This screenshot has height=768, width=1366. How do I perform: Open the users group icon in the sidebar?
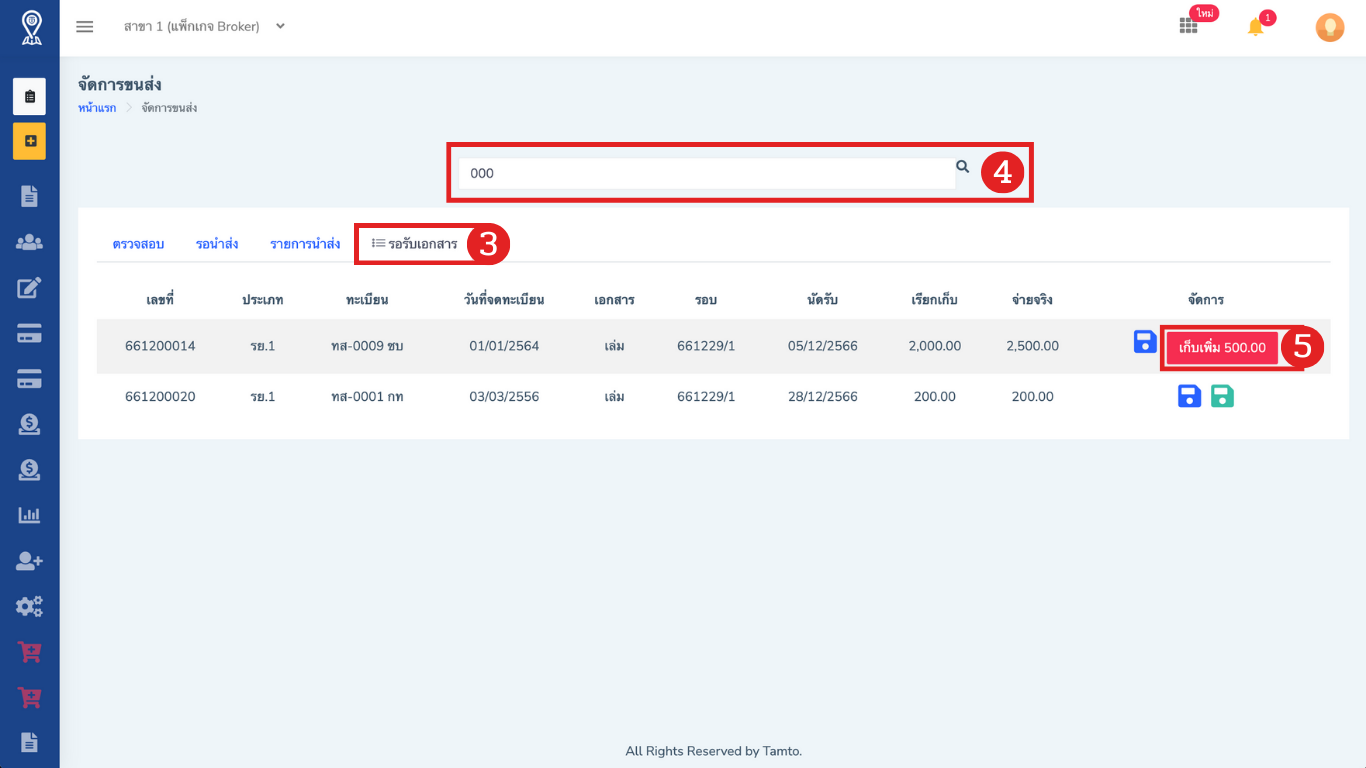29,242
